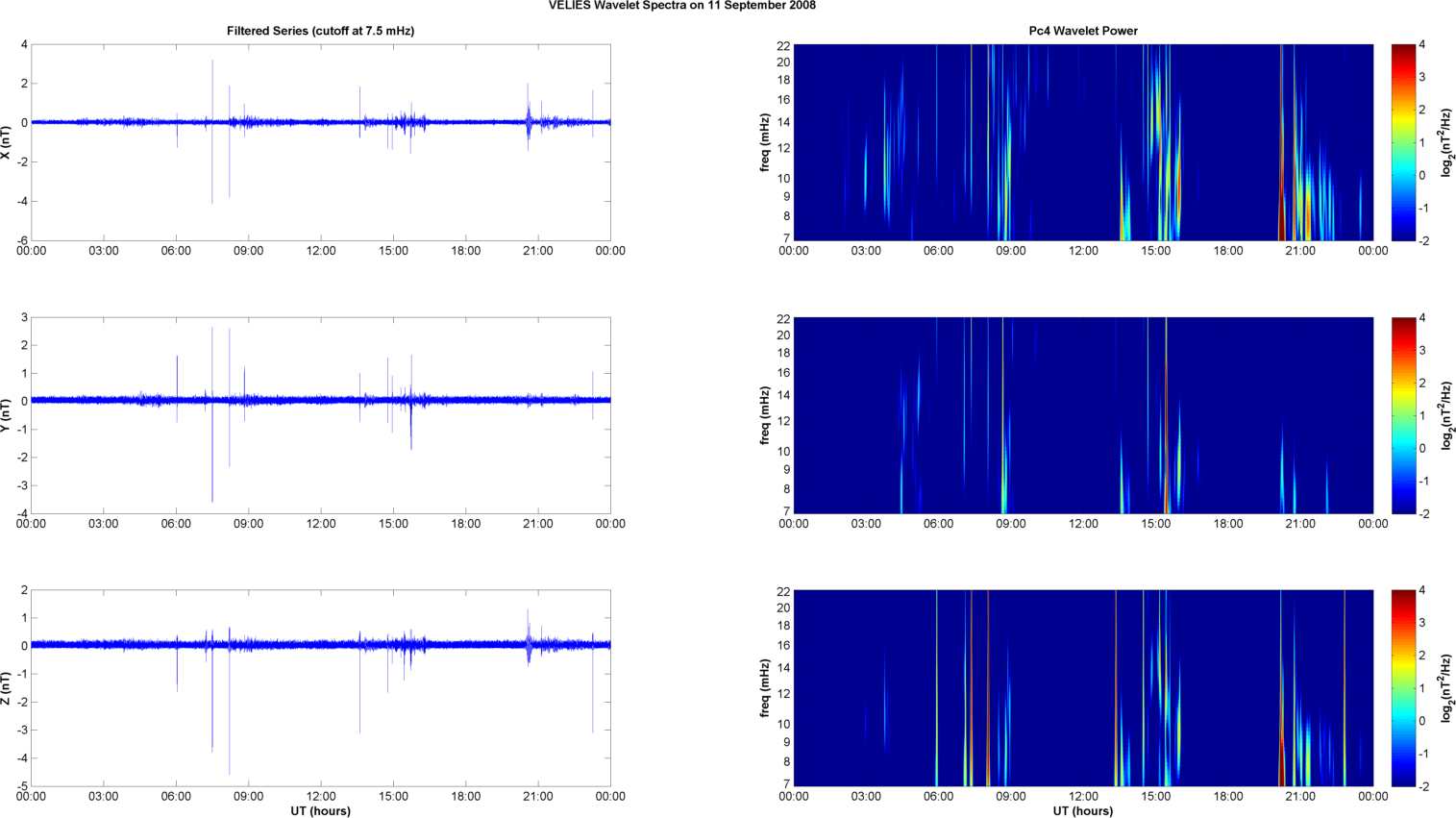Click 'freq (mHz)' label of bottom spectrogram
Viewport: 1456px width, 818px height.
pyautogui.click(x=765, y=688)
